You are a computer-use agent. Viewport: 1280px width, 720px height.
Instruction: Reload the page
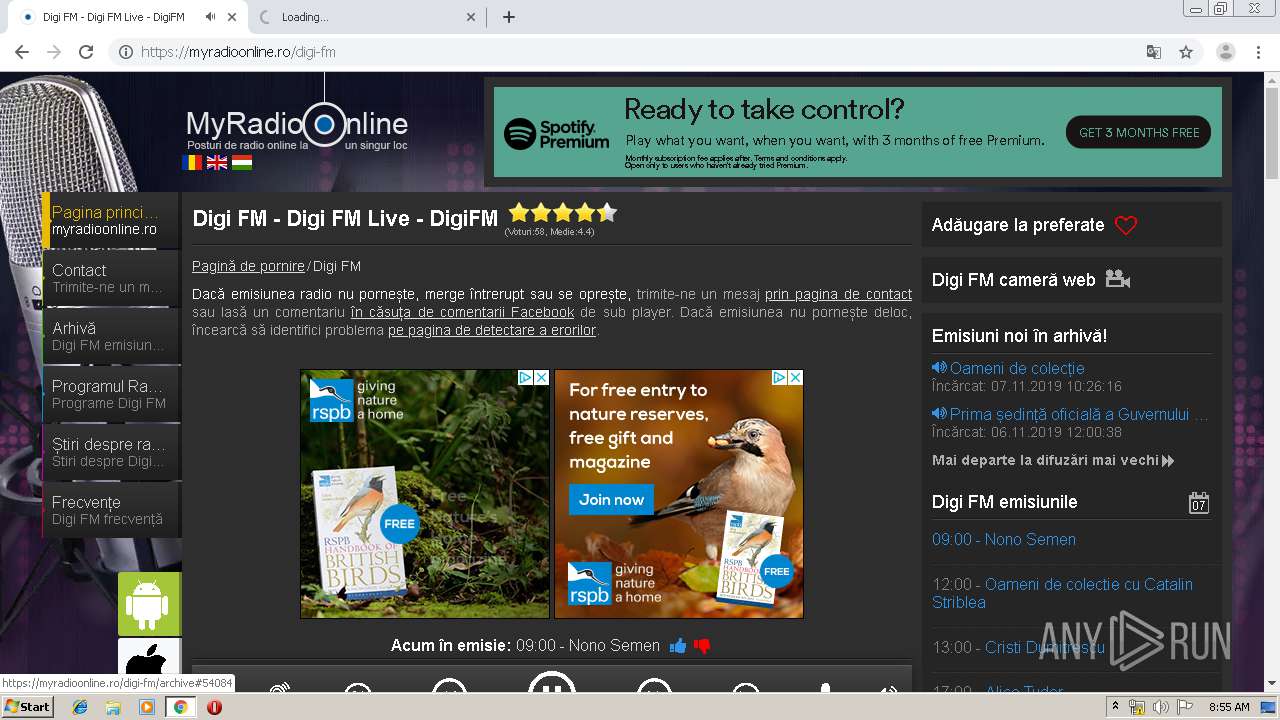click(x=86, y=52)
